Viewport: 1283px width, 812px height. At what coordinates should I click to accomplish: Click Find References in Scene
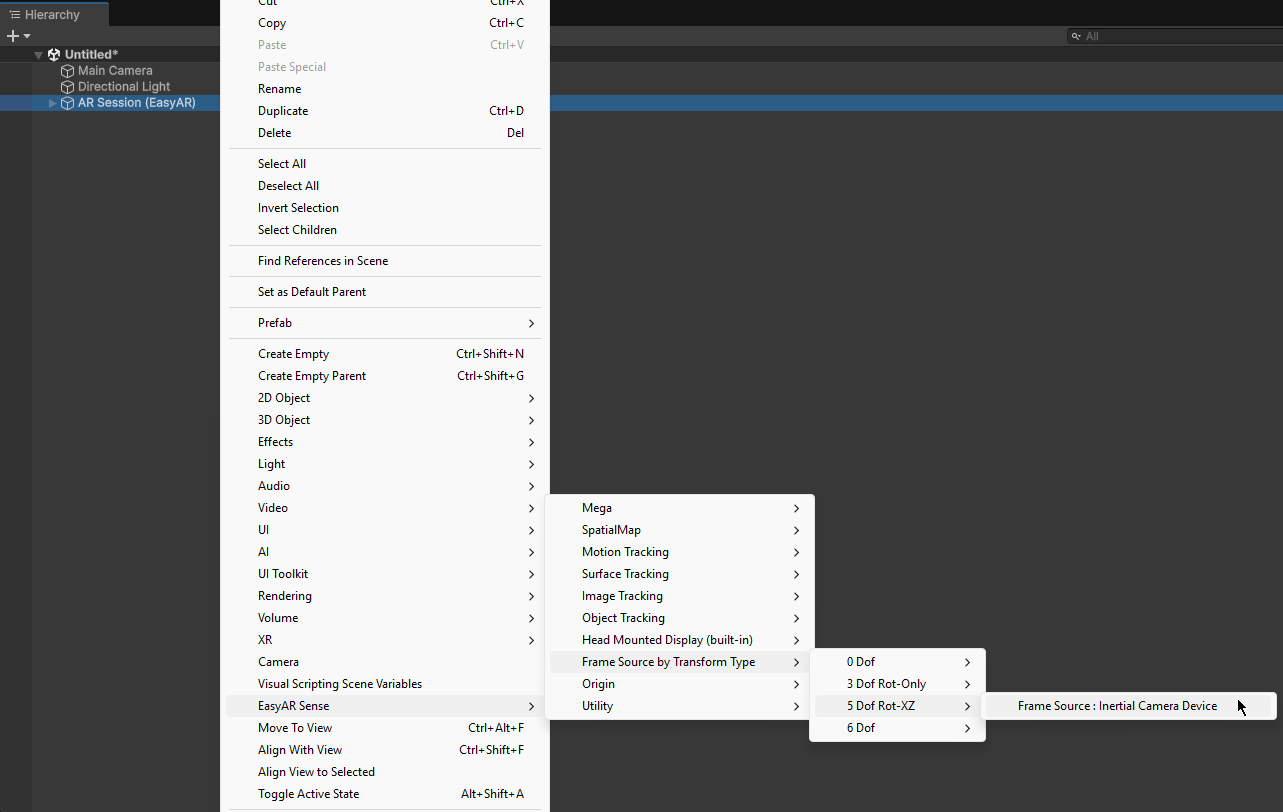point(323,261)
